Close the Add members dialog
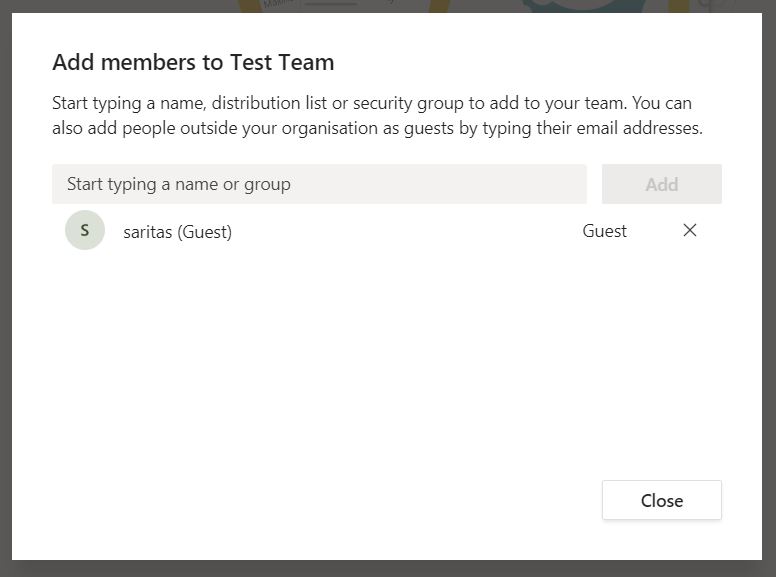 pos(661,500)
